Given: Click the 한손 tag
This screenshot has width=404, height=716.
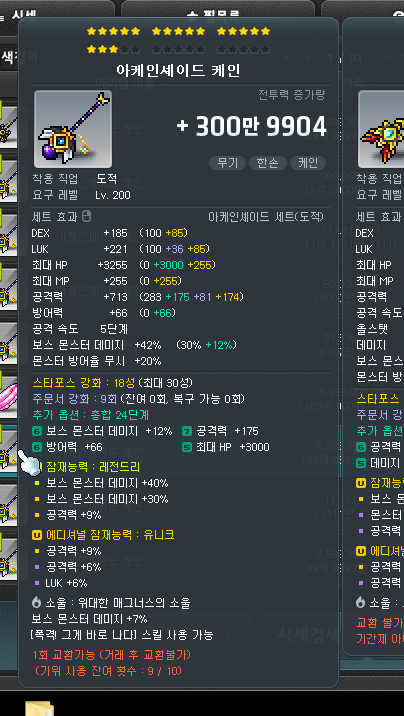Looking at the screenshot, I should point(268,163).
